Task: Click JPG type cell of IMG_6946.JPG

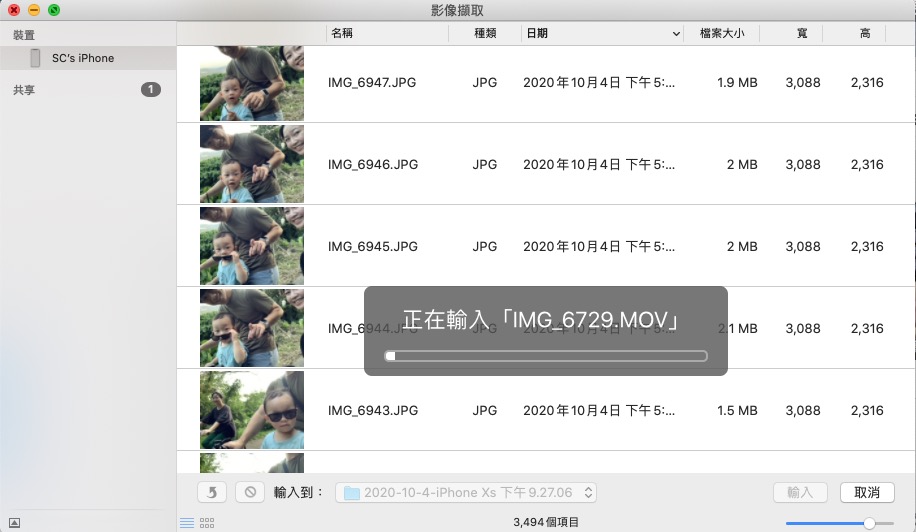Action: (x=484, y=165)
